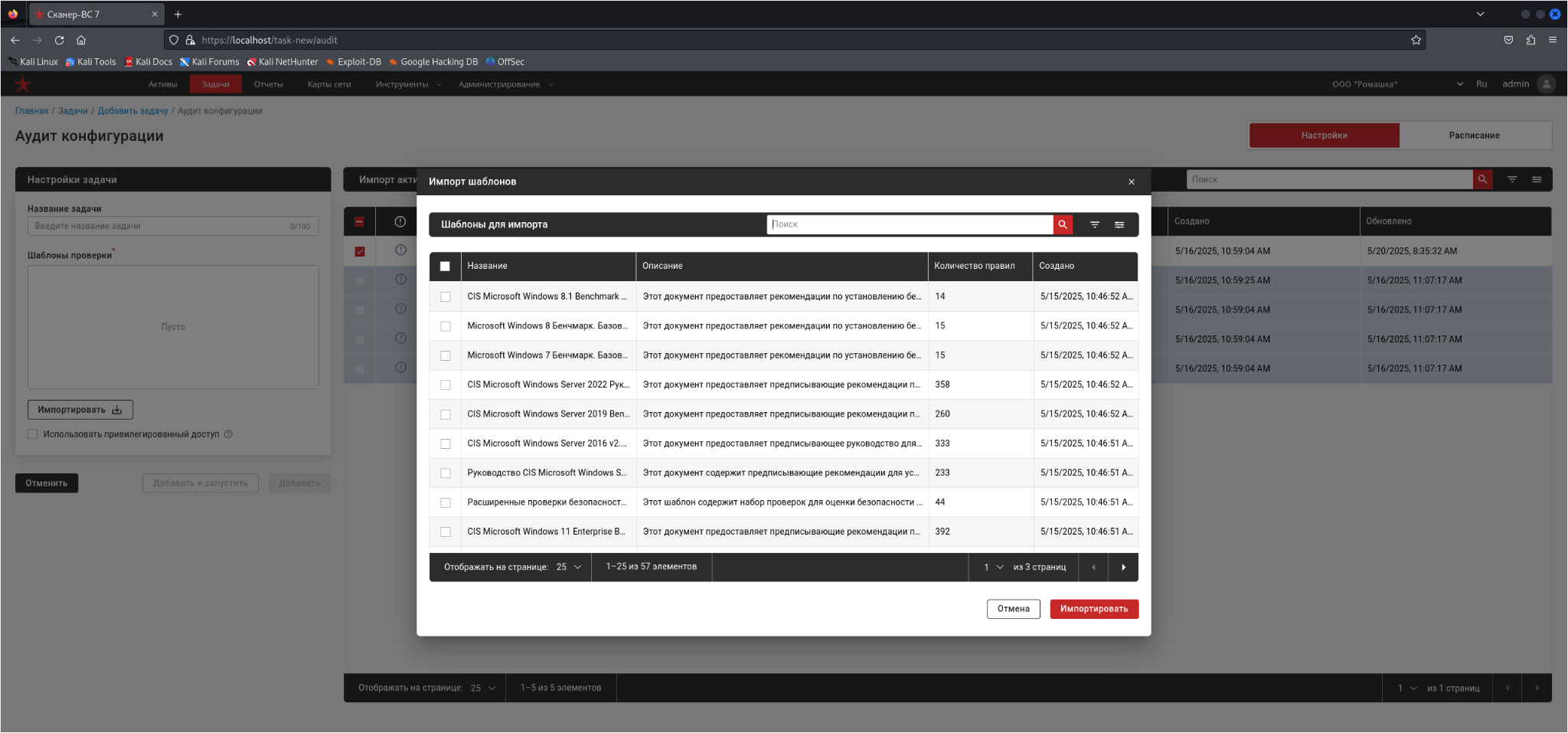Open the Kali Tools bookmark

(x=90, y=62)
